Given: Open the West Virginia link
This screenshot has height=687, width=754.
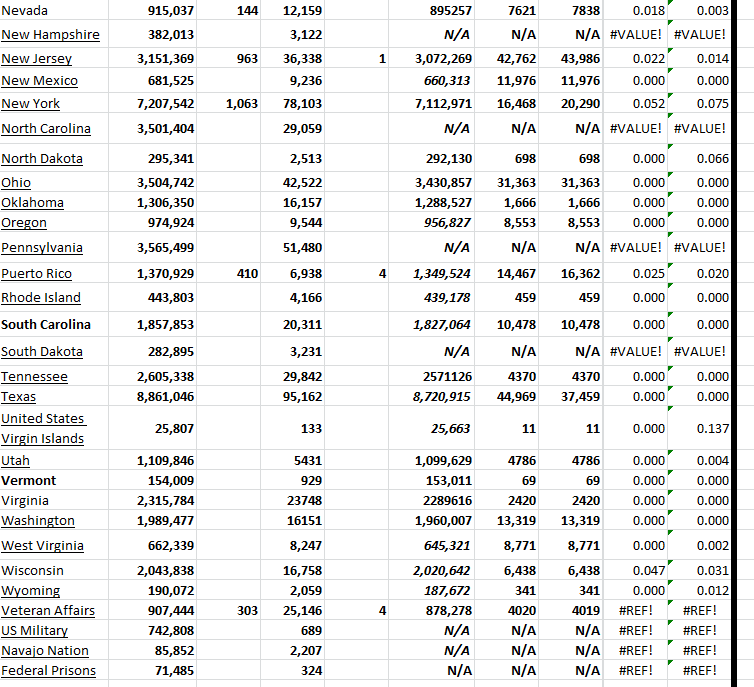Looking at the screenshot, I should pyautogui.click(x=42, y=546).
